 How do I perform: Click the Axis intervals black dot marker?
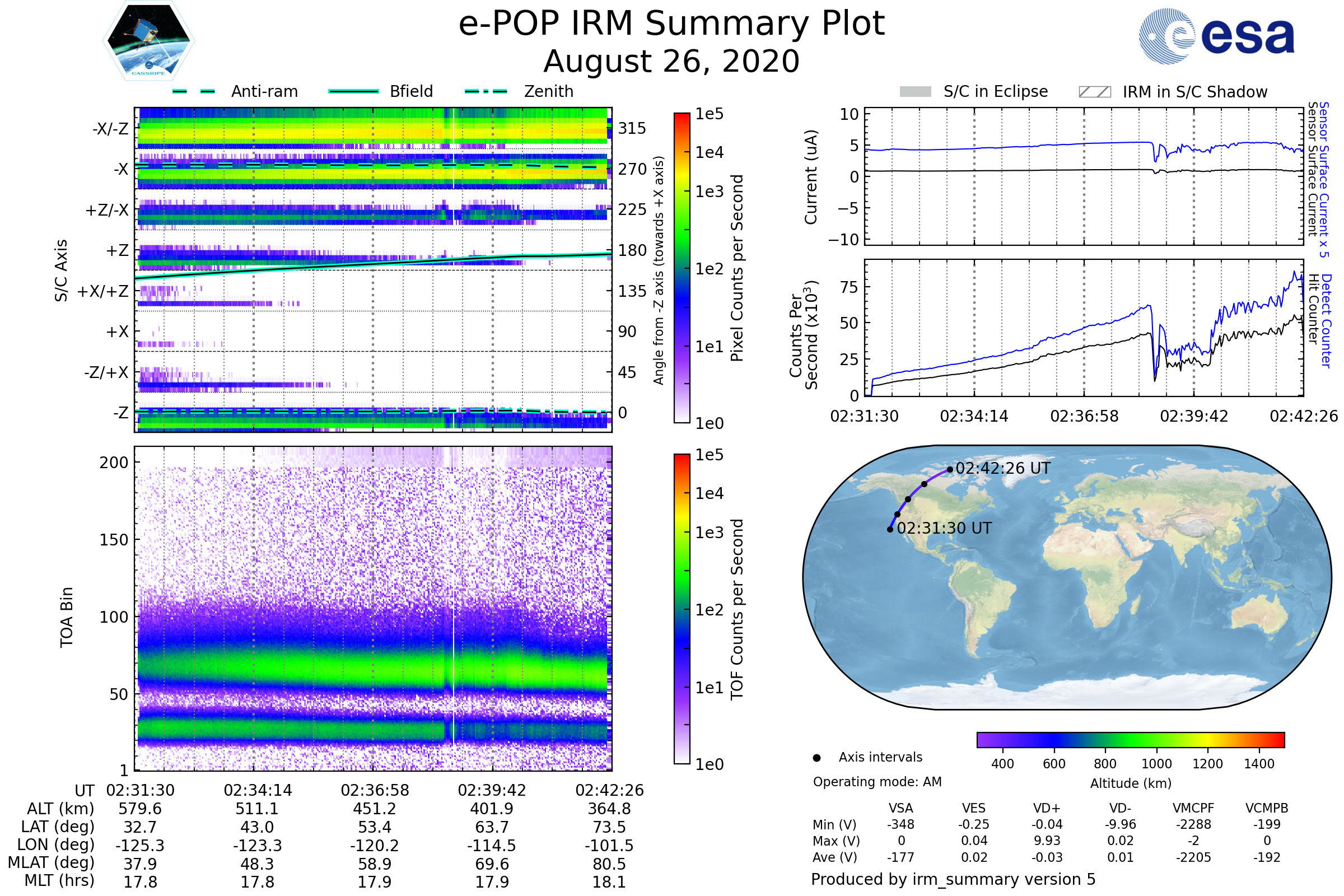coord(816,758)
